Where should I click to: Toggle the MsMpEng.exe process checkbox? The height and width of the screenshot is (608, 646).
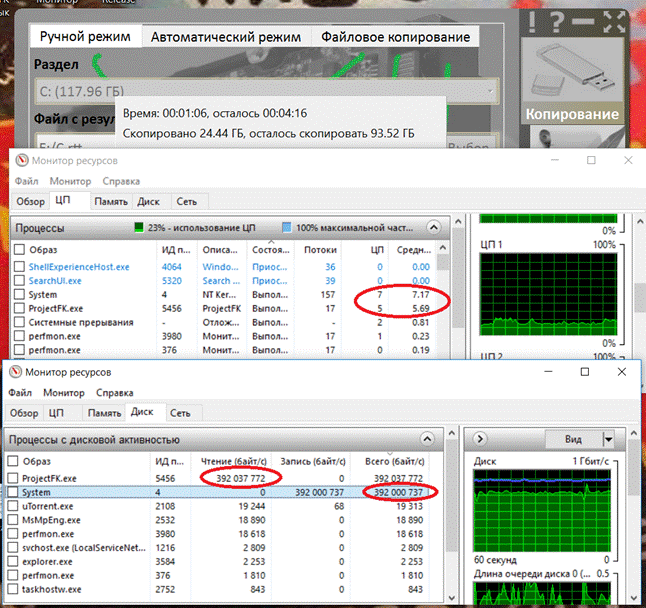[13, 520]
